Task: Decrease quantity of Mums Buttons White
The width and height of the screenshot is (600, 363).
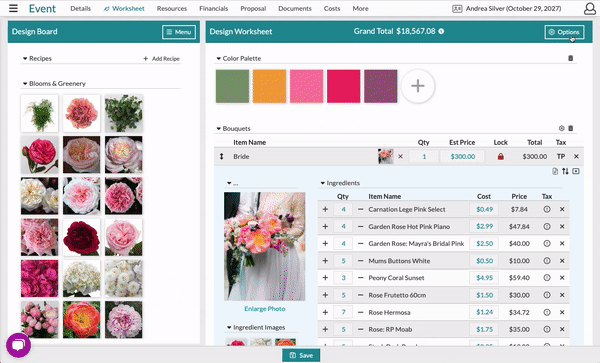Action: coord(360,261)
